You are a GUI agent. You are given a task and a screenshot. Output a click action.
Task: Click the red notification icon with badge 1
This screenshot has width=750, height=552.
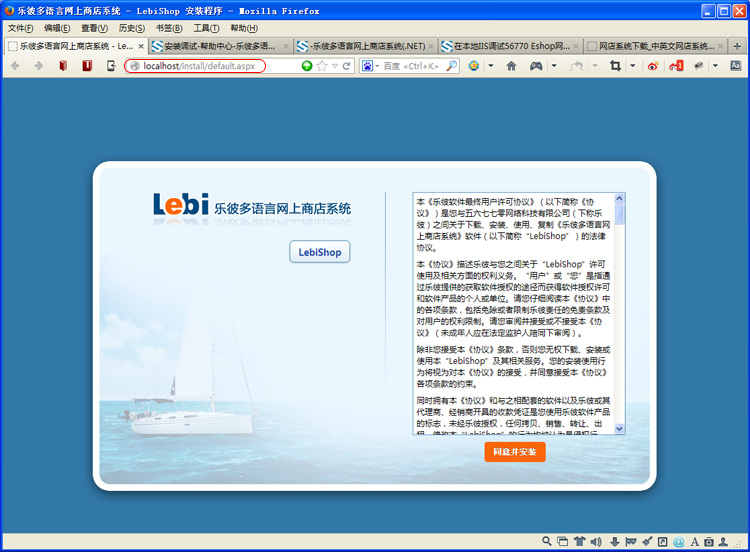click(676, 66)
